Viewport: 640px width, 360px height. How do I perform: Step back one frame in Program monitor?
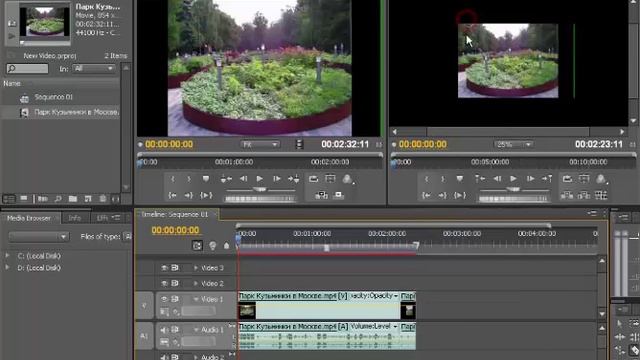(497, 179)
